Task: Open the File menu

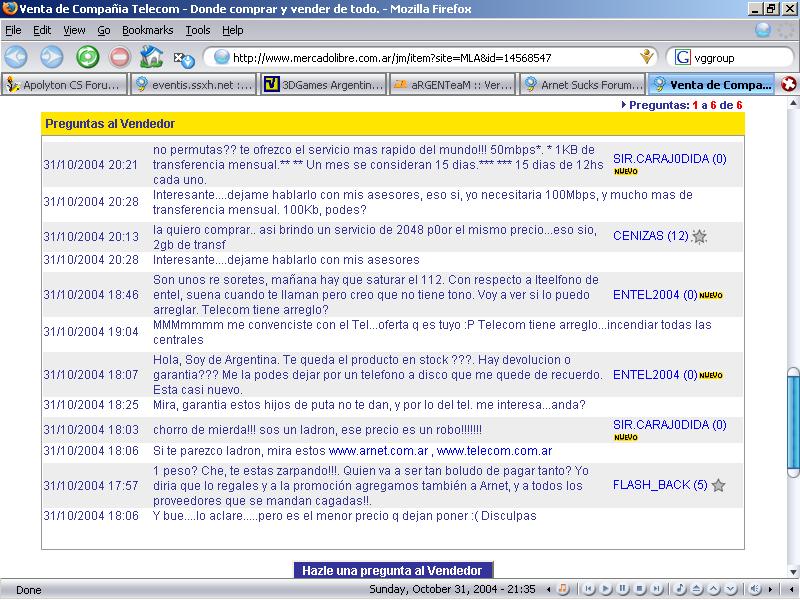Action: 13,30
